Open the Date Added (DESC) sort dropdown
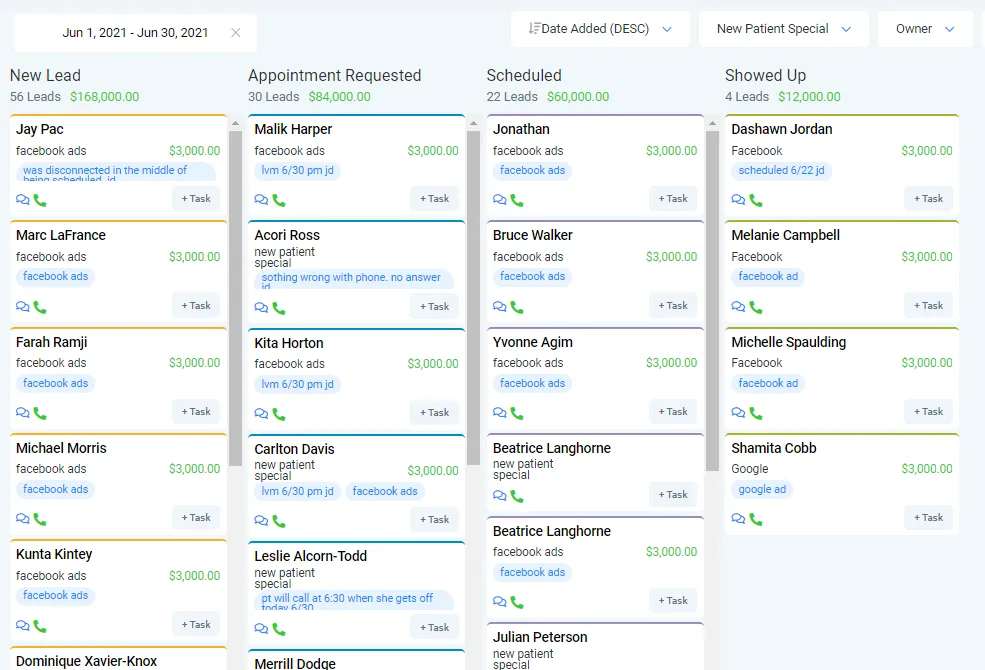The height and width of the screenshot is (670, 985). (600, 29)
